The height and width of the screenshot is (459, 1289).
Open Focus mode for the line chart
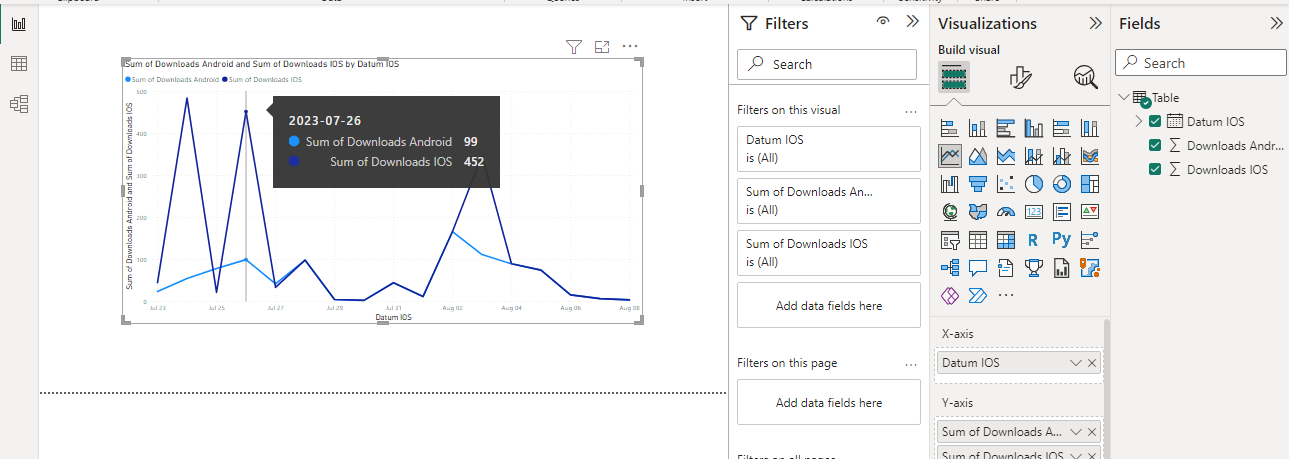[x=602, y=46]
